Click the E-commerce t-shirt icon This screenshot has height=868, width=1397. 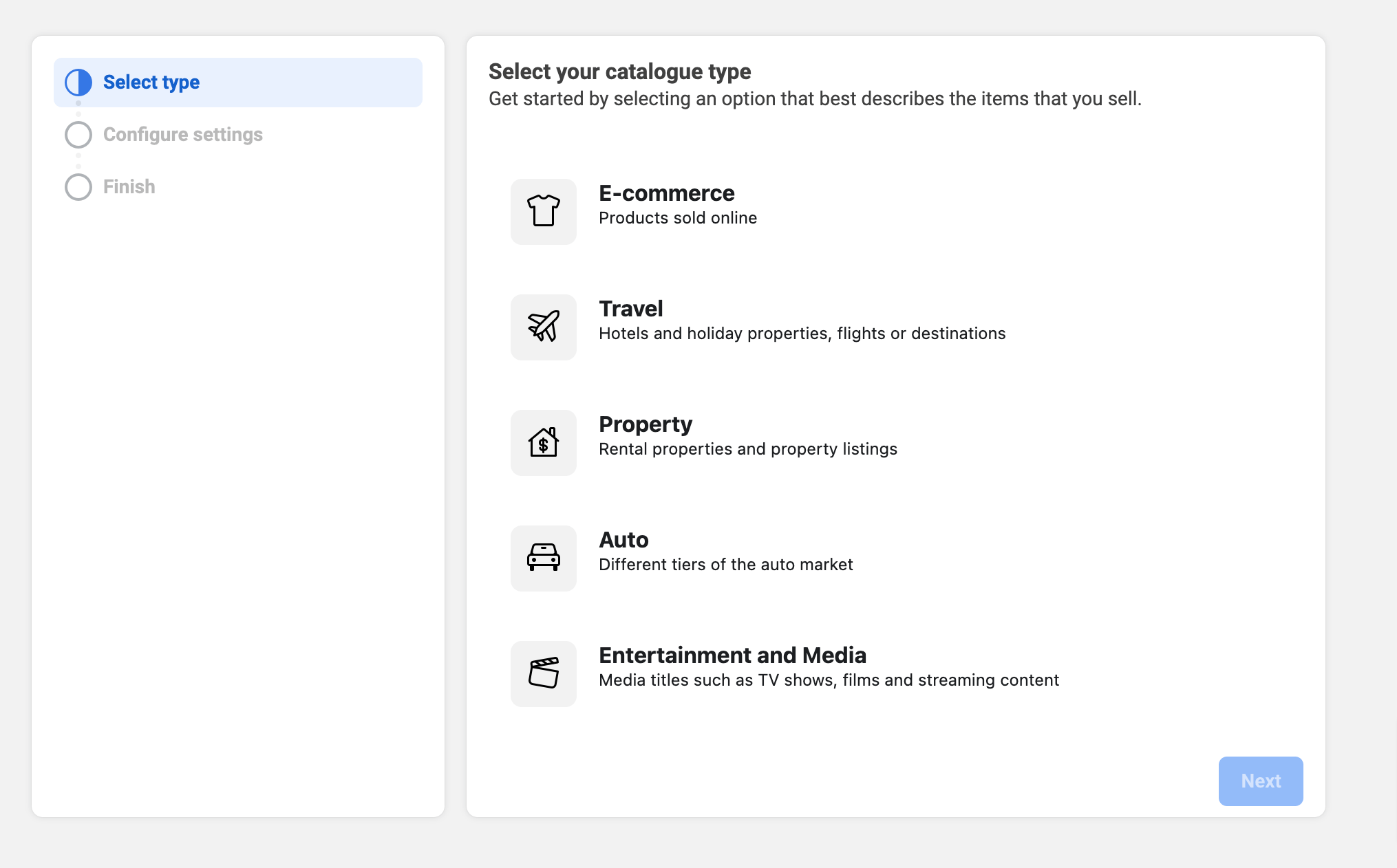[544, 211]
